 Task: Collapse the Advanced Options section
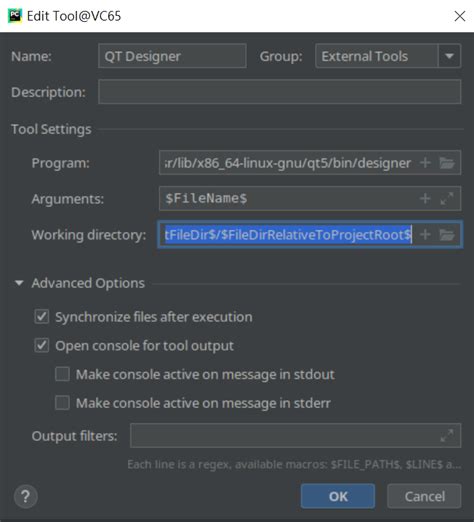point(19,283)
